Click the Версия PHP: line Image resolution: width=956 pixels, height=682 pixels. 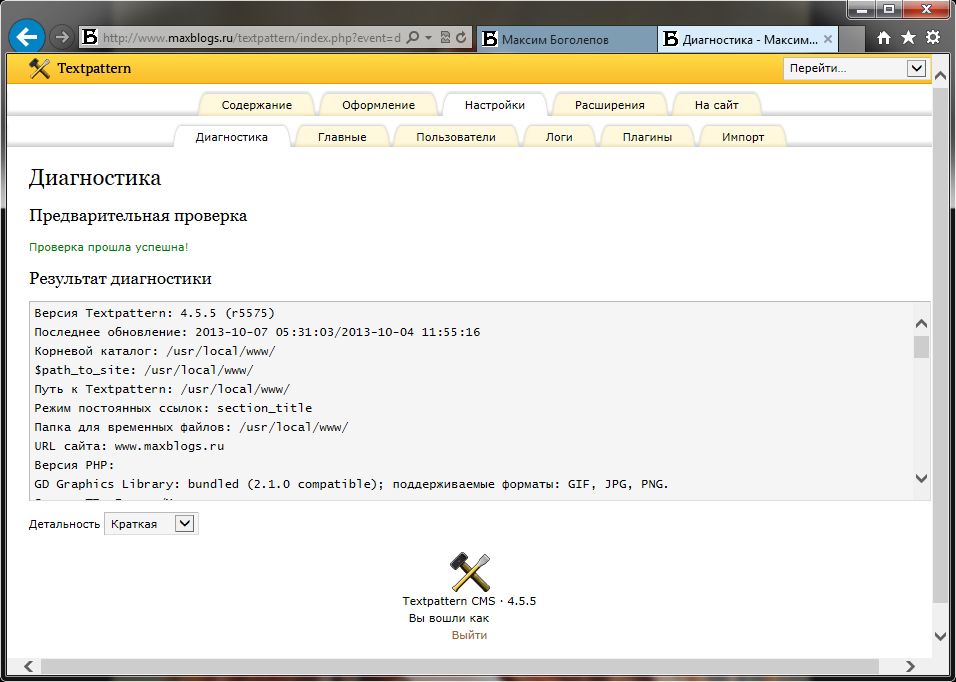(x=74, y=465)
